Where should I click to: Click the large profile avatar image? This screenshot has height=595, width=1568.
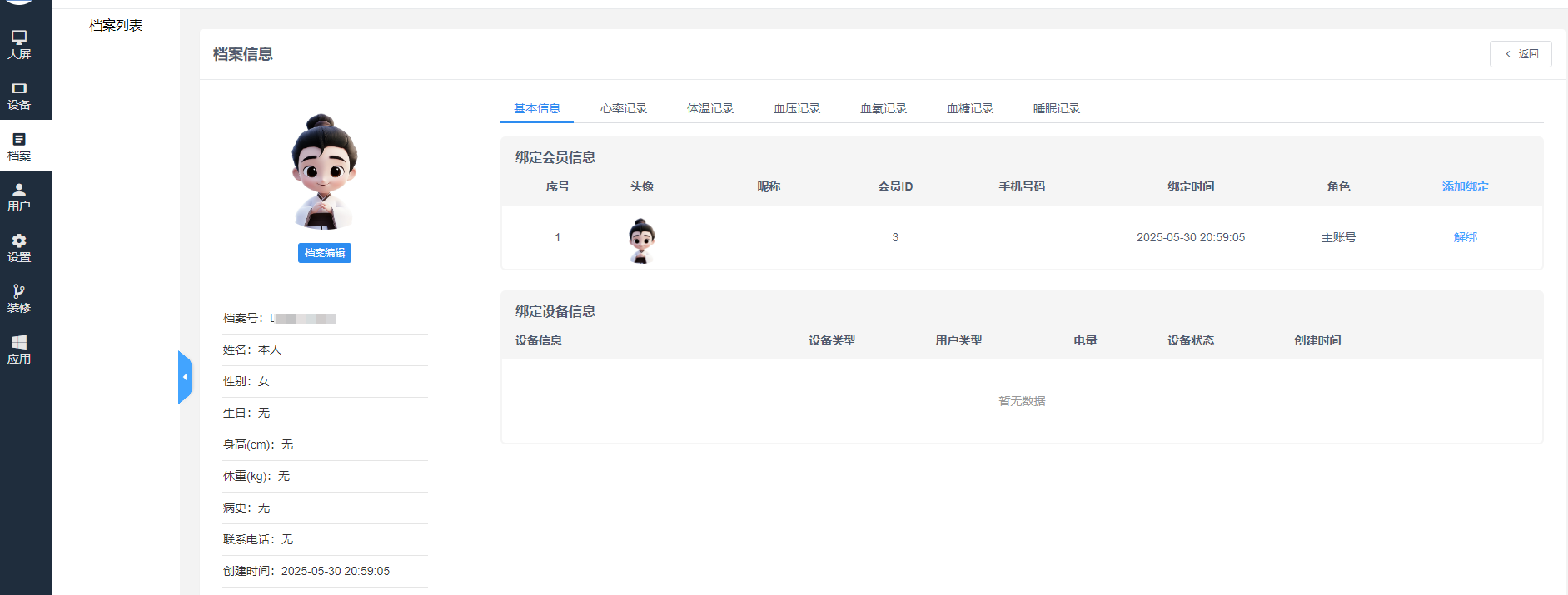coord(324,172)
